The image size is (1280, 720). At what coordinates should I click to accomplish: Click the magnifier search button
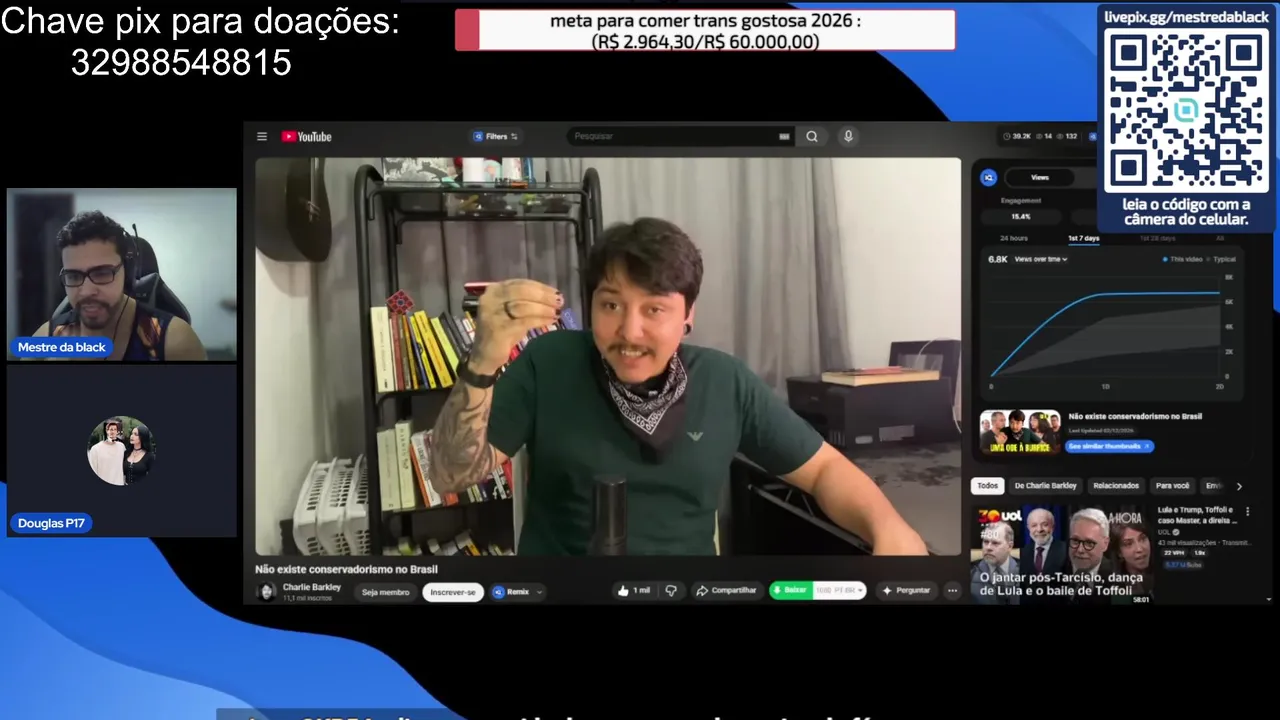pyautogui.click(x=812, y=137)
